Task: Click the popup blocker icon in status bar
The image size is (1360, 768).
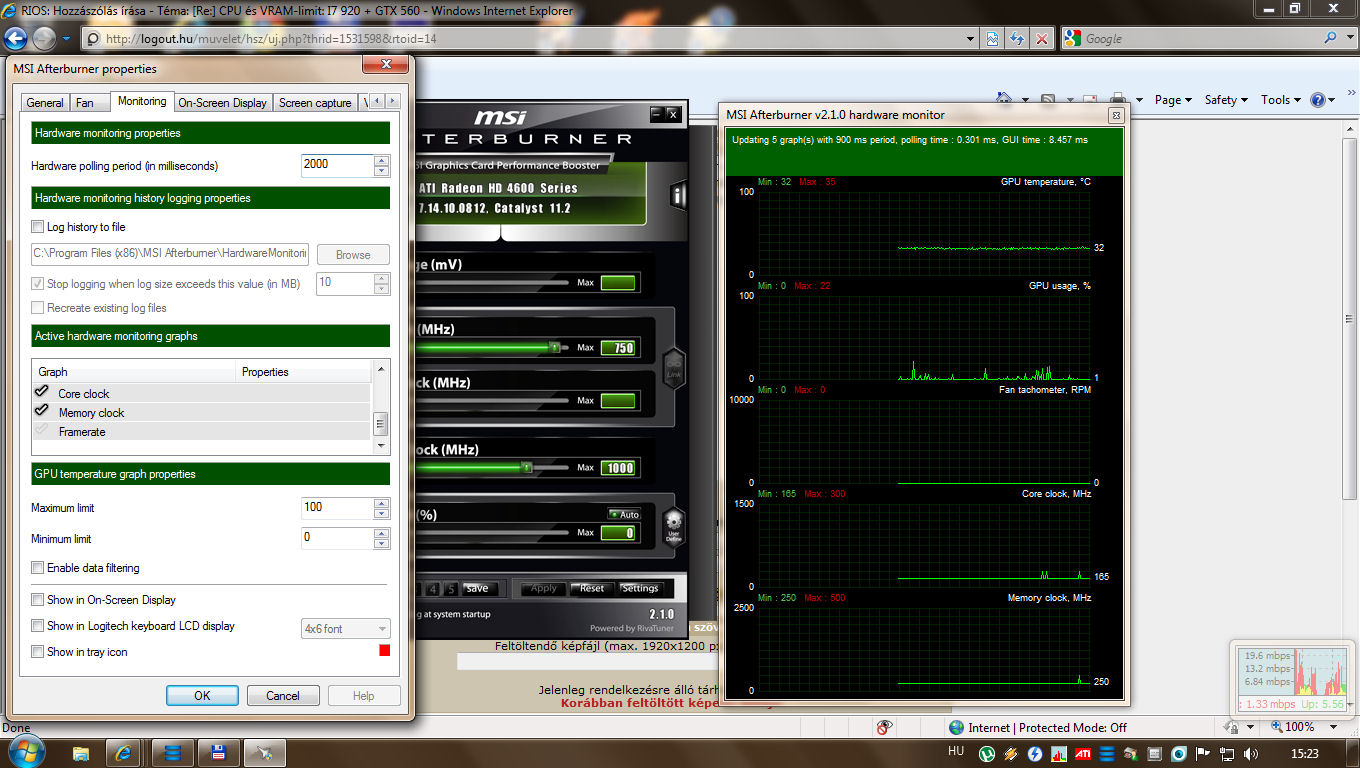Action: pyautogui.click(x=884, y=727)
